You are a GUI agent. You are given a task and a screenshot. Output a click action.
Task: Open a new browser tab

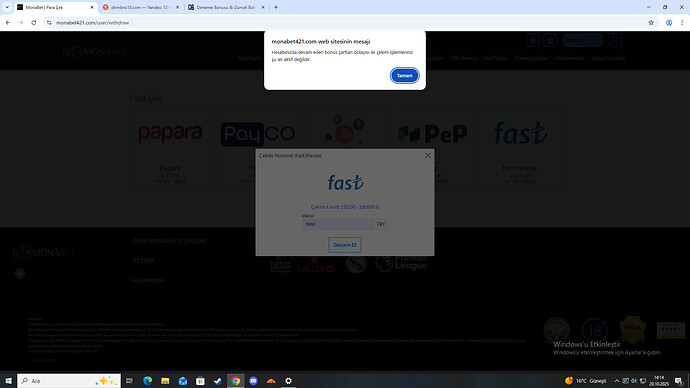pos(276,7)
